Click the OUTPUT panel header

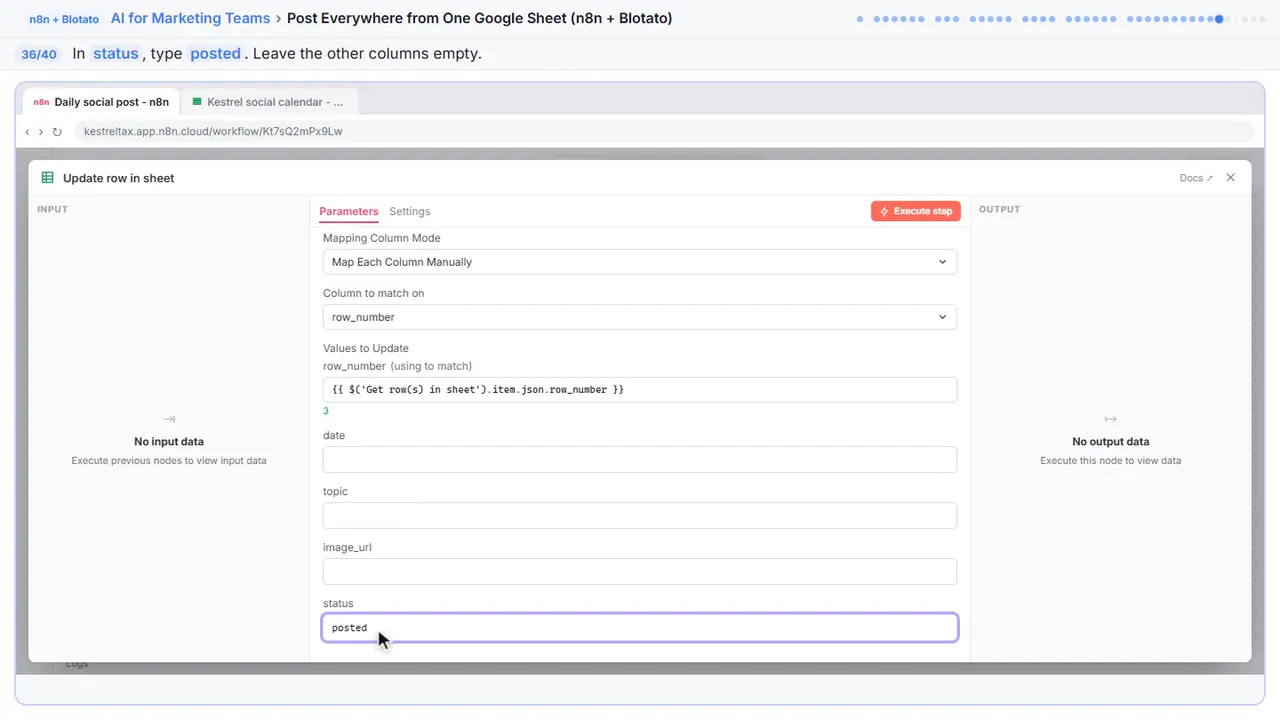(999, 209)
